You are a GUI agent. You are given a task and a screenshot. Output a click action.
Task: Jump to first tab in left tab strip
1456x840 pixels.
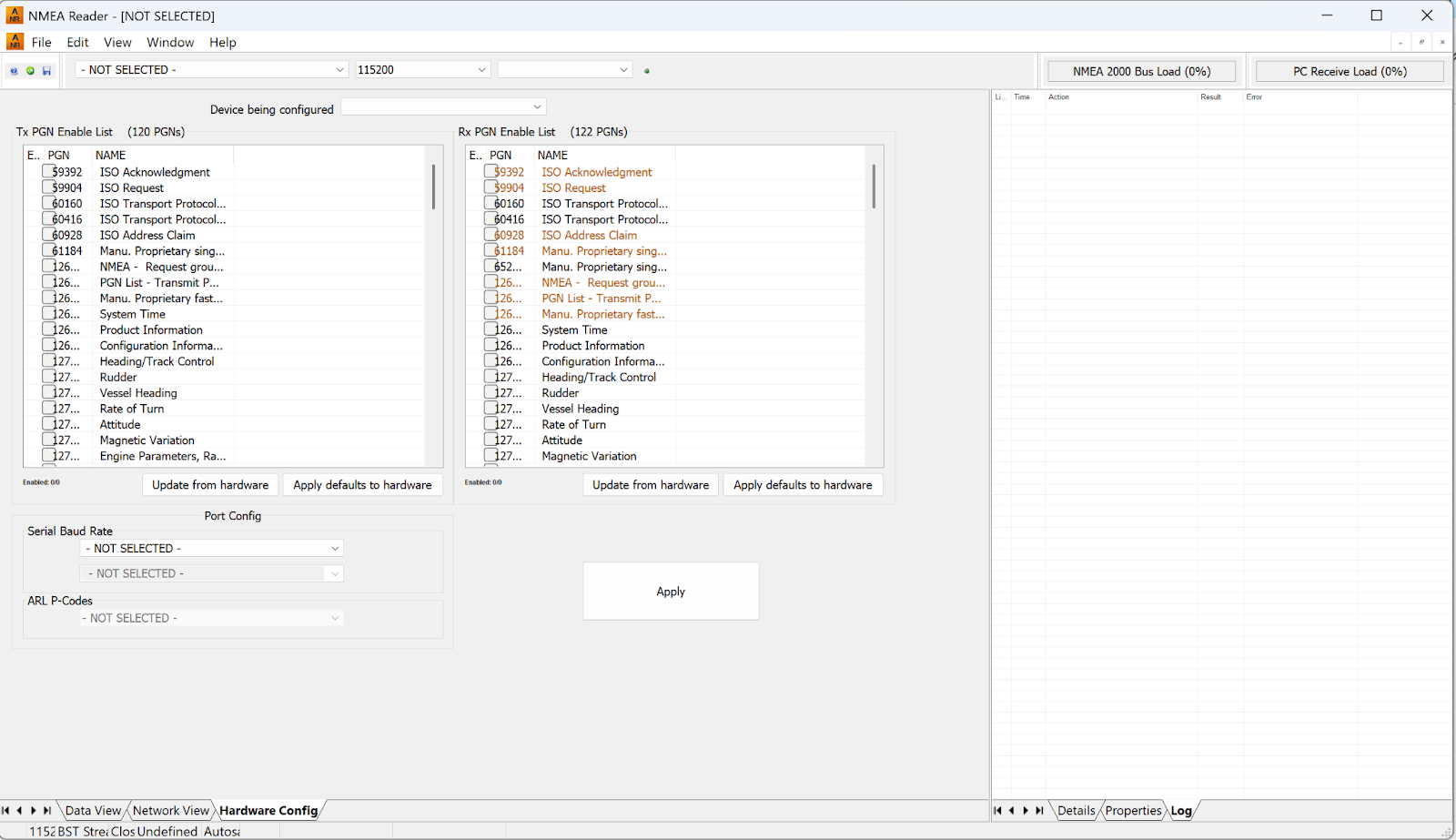pos(5,811)
